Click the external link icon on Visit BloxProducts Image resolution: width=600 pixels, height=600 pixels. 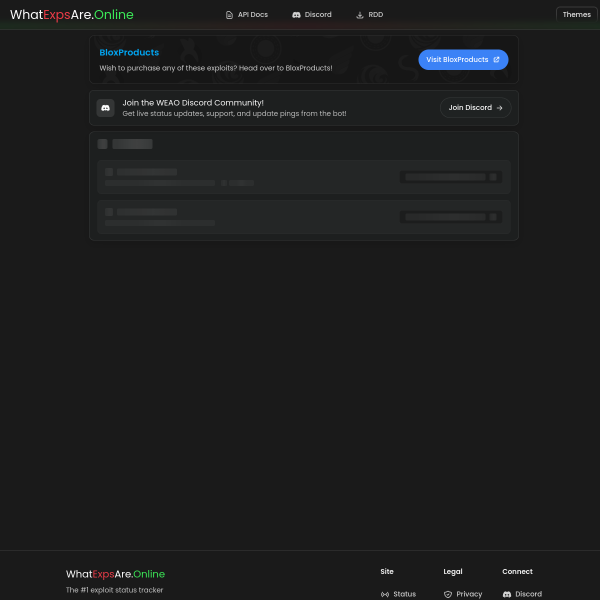click(497, 60)
